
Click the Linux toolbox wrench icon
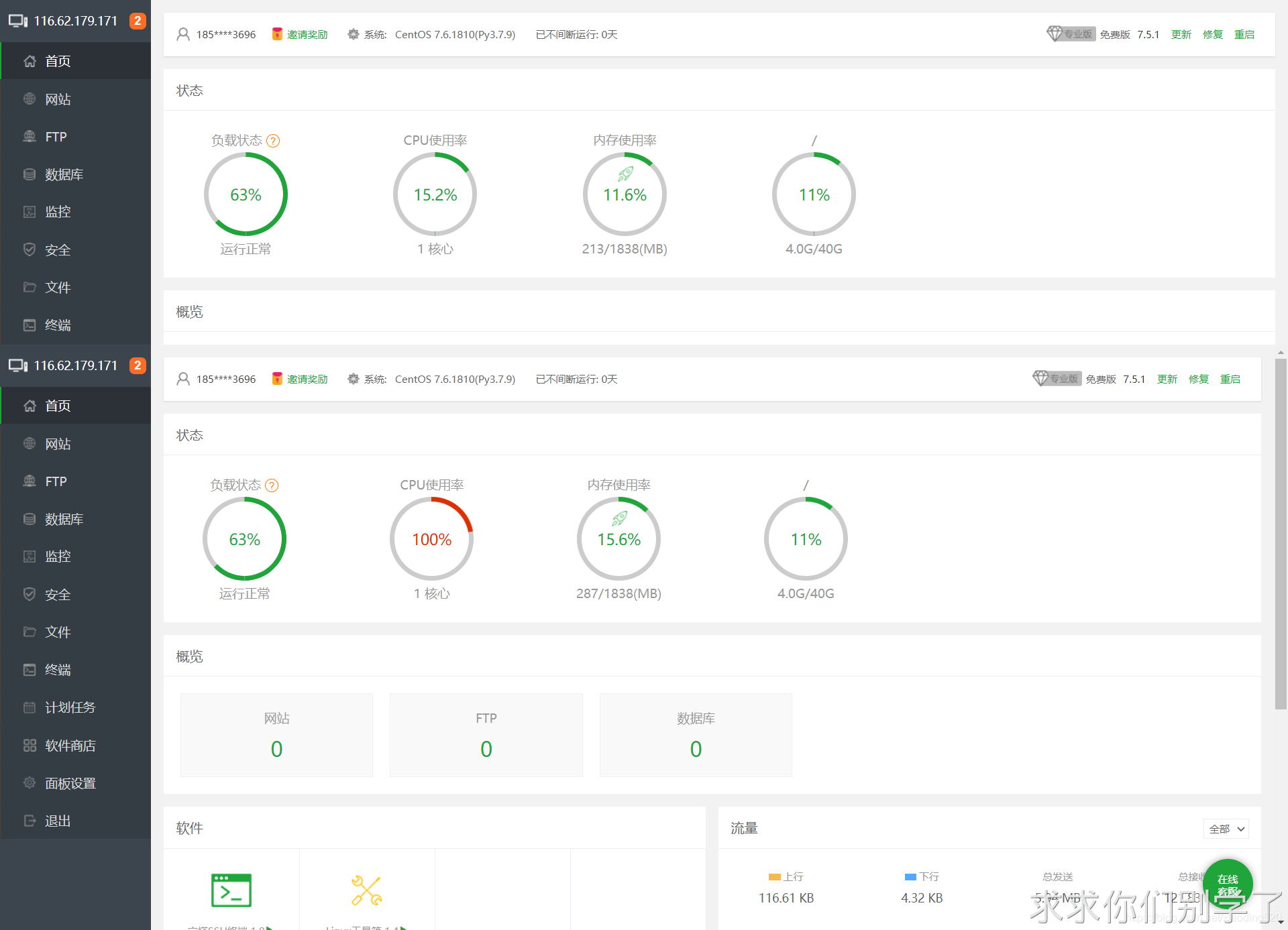pyautogui.click(x=367, y=890)
